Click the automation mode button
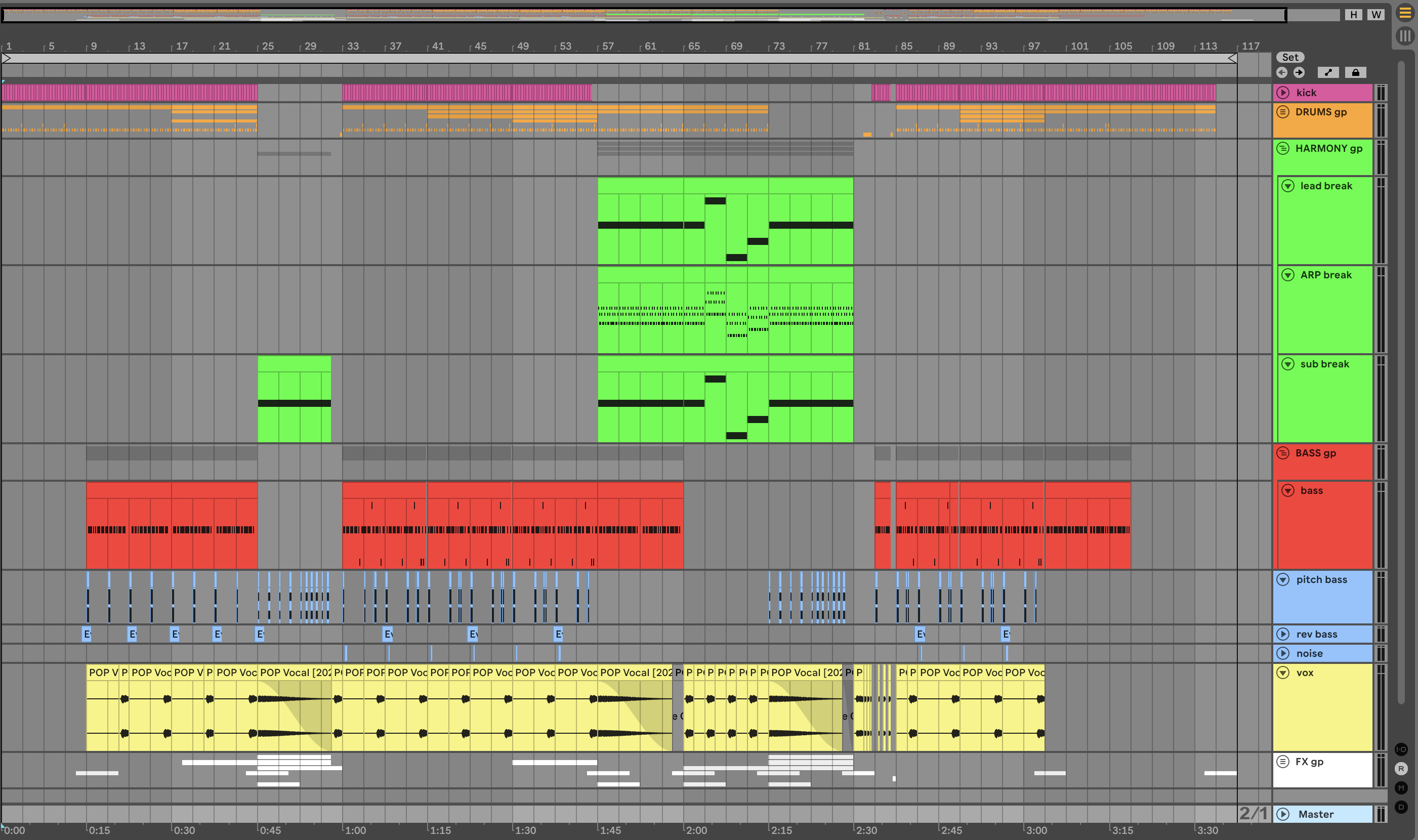The width and height of the screenshot is (1418, 840). click(x=1328, y=72)
